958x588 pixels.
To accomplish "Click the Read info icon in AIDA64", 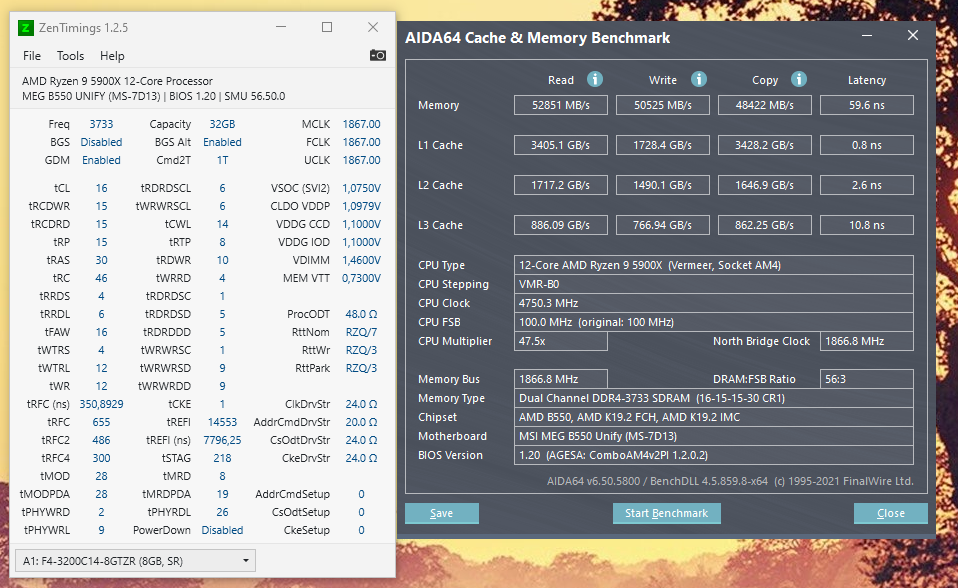I will point(594,79).
